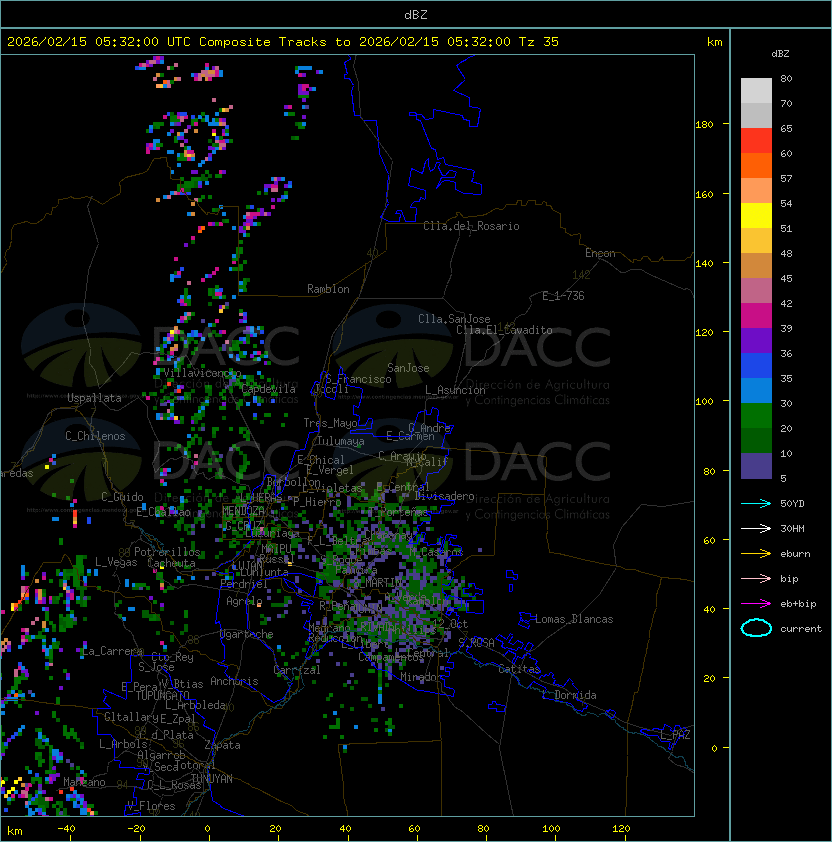Select the yellow eburn arrow icon

pyautogui.click(x=756, y=554)
